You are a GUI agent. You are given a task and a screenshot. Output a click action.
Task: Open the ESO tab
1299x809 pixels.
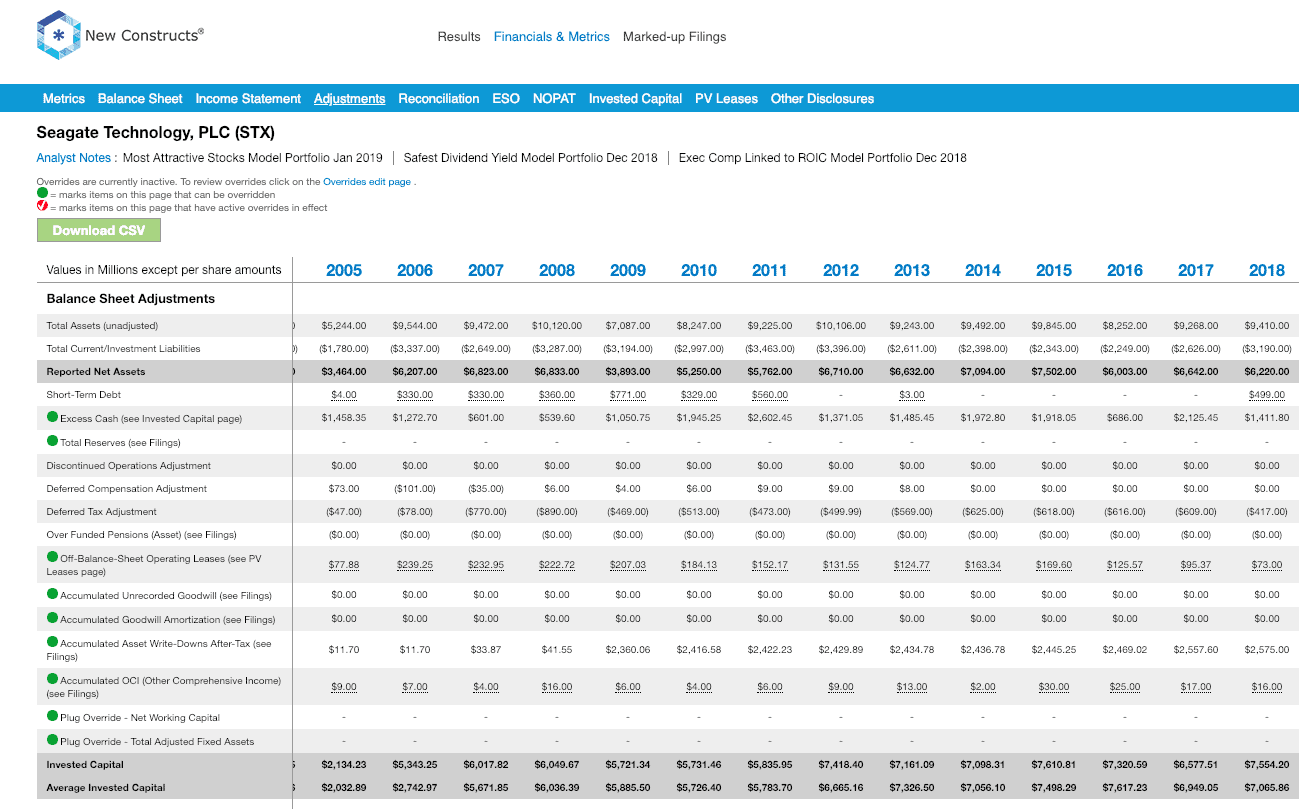[x=506, y=98]
